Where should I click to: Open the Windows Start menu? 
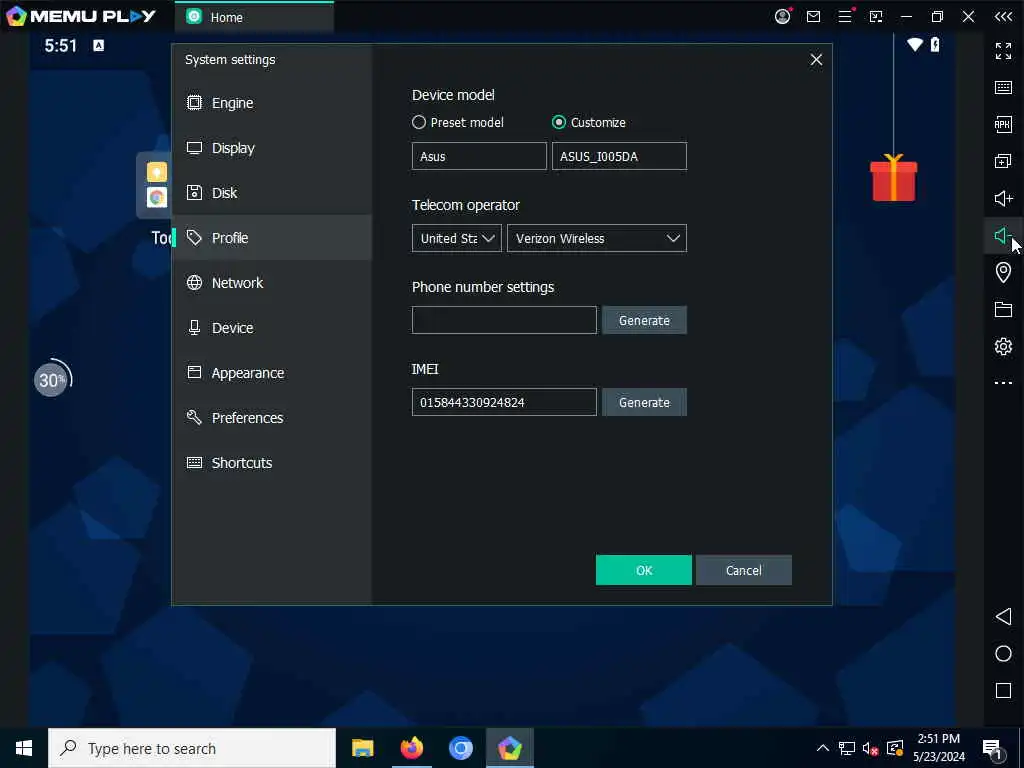pos(24,748)
